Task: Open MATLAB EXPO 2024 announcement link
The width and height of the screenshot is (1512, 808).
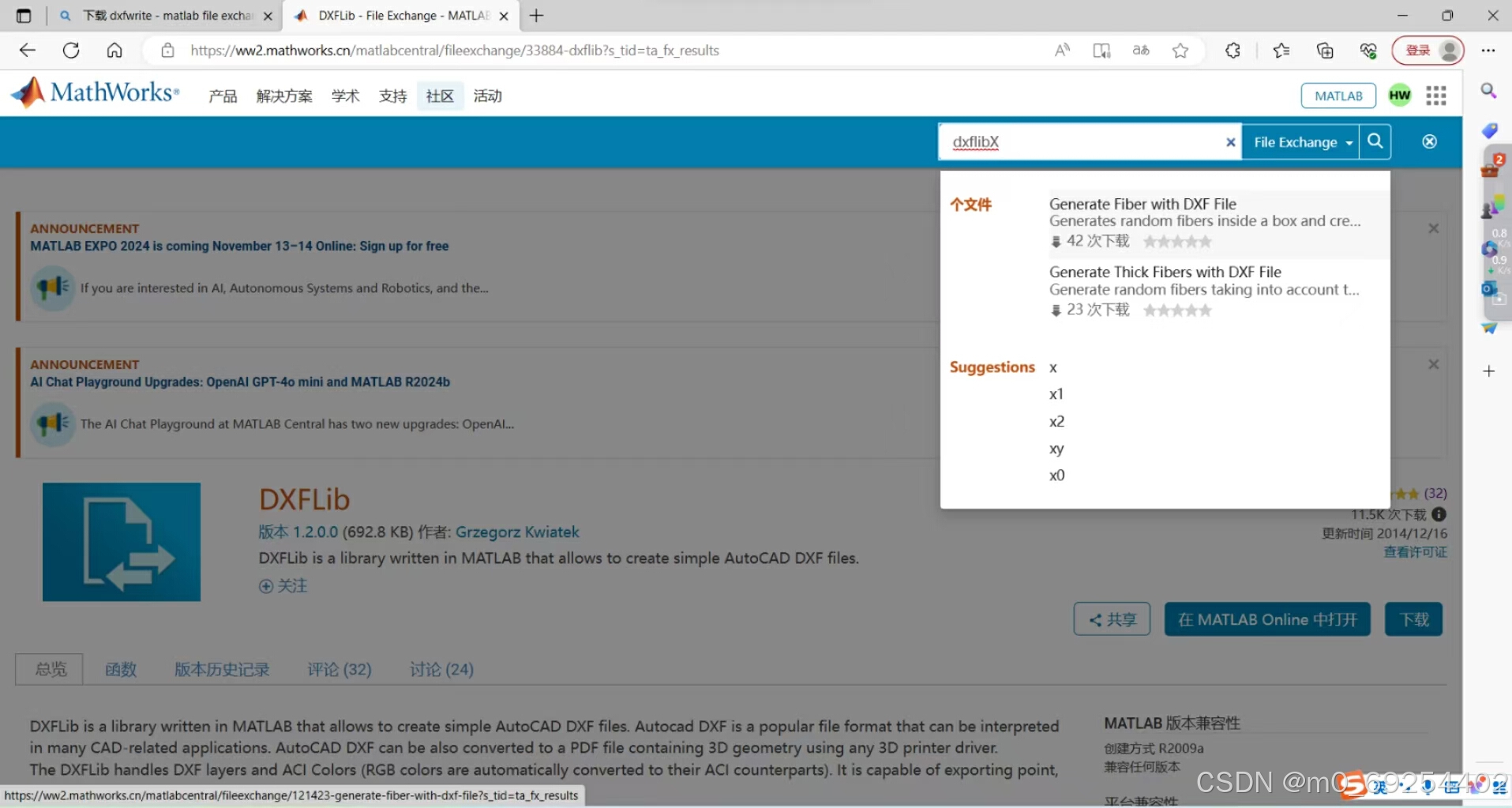Action: 239,246
